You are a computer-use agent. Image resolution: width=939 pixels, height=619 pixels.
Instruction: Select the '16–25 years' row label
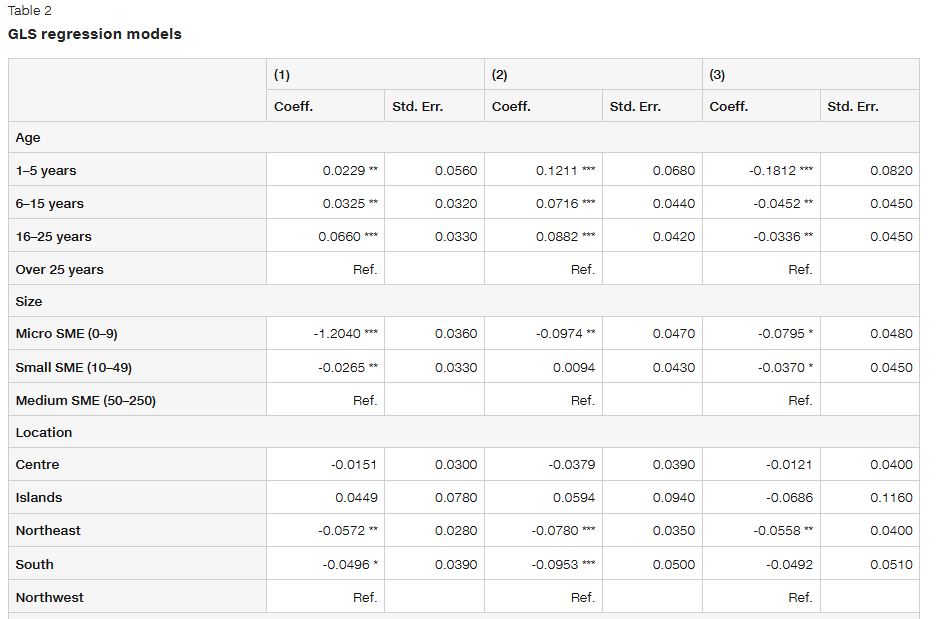click(53, 236)
